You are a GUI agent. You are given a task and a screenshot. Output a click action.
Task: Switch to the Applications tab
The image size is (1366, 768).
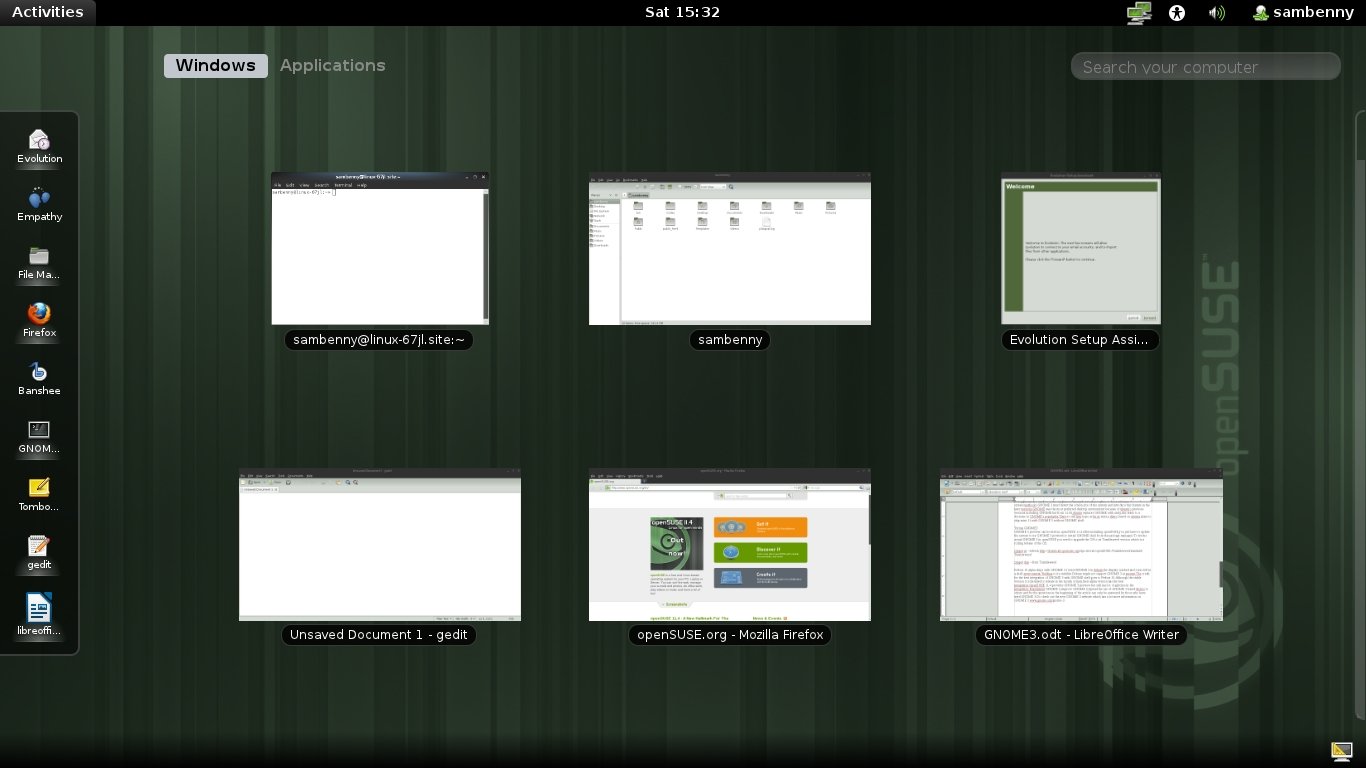click(332, 66)
